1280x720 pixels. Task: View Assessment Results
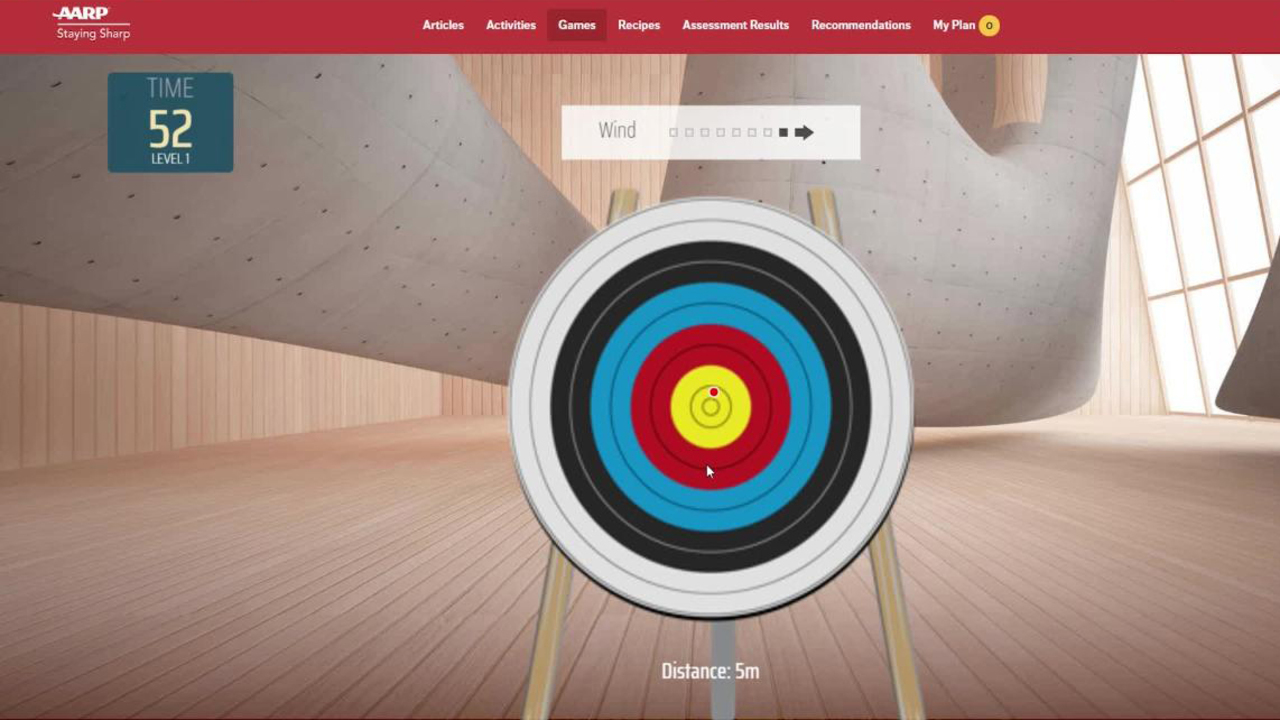tap(736, 25)
